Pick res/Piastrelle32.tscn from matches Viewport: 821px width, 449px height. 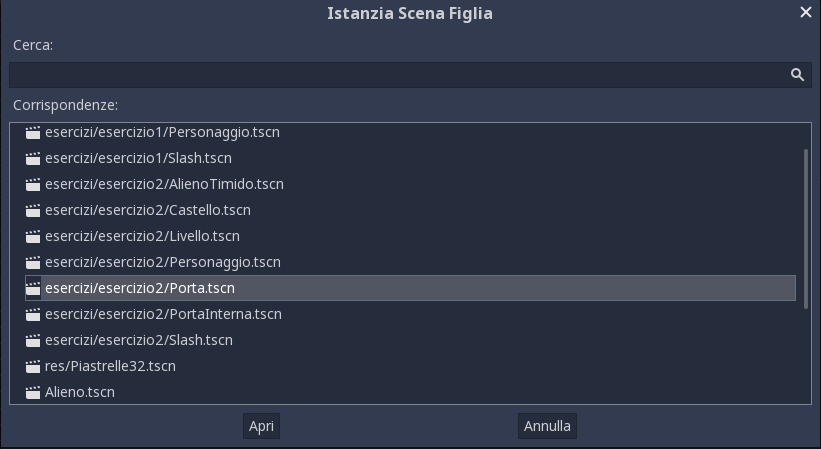[410, 366]
